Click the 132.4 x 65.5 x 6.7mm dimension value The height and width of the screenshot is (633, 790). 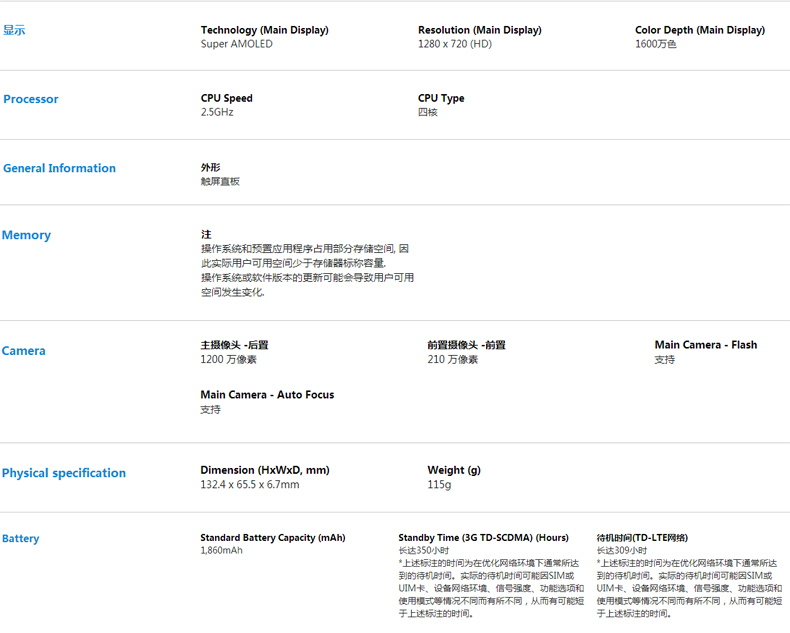[x=249, y=484]
